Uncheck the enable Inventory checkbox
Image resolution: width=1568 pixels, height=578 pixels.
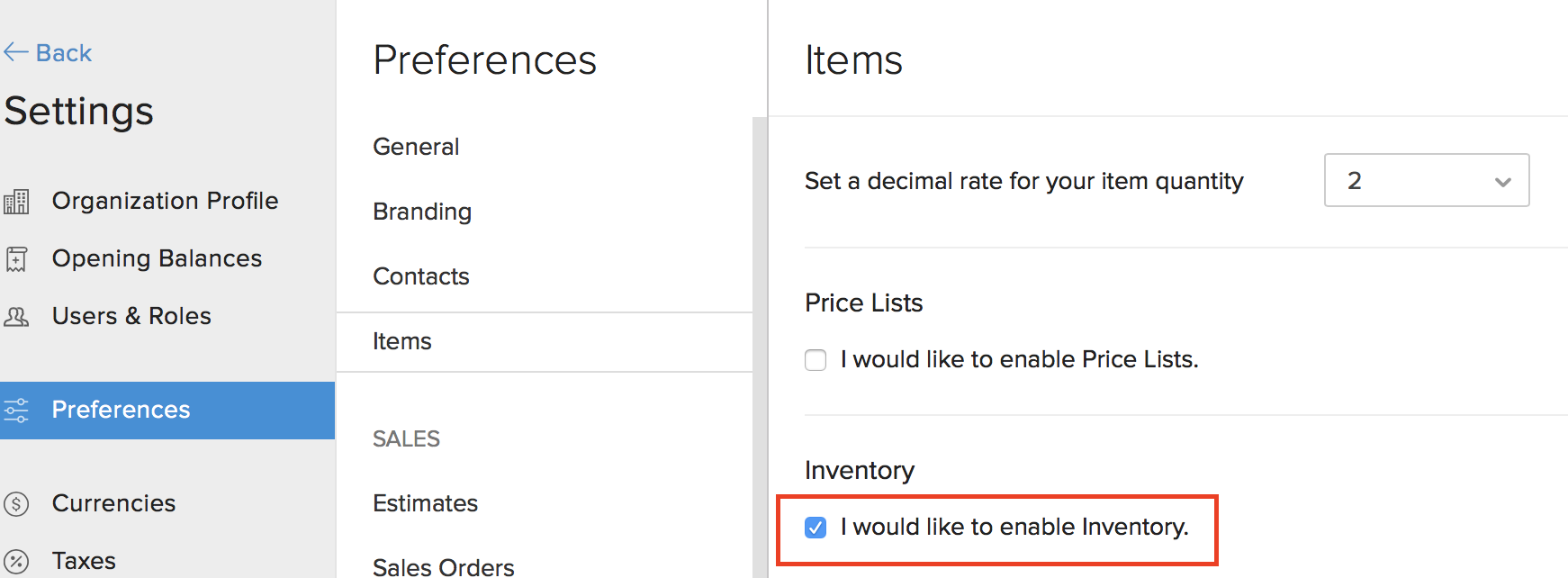(x=816, y=528)
